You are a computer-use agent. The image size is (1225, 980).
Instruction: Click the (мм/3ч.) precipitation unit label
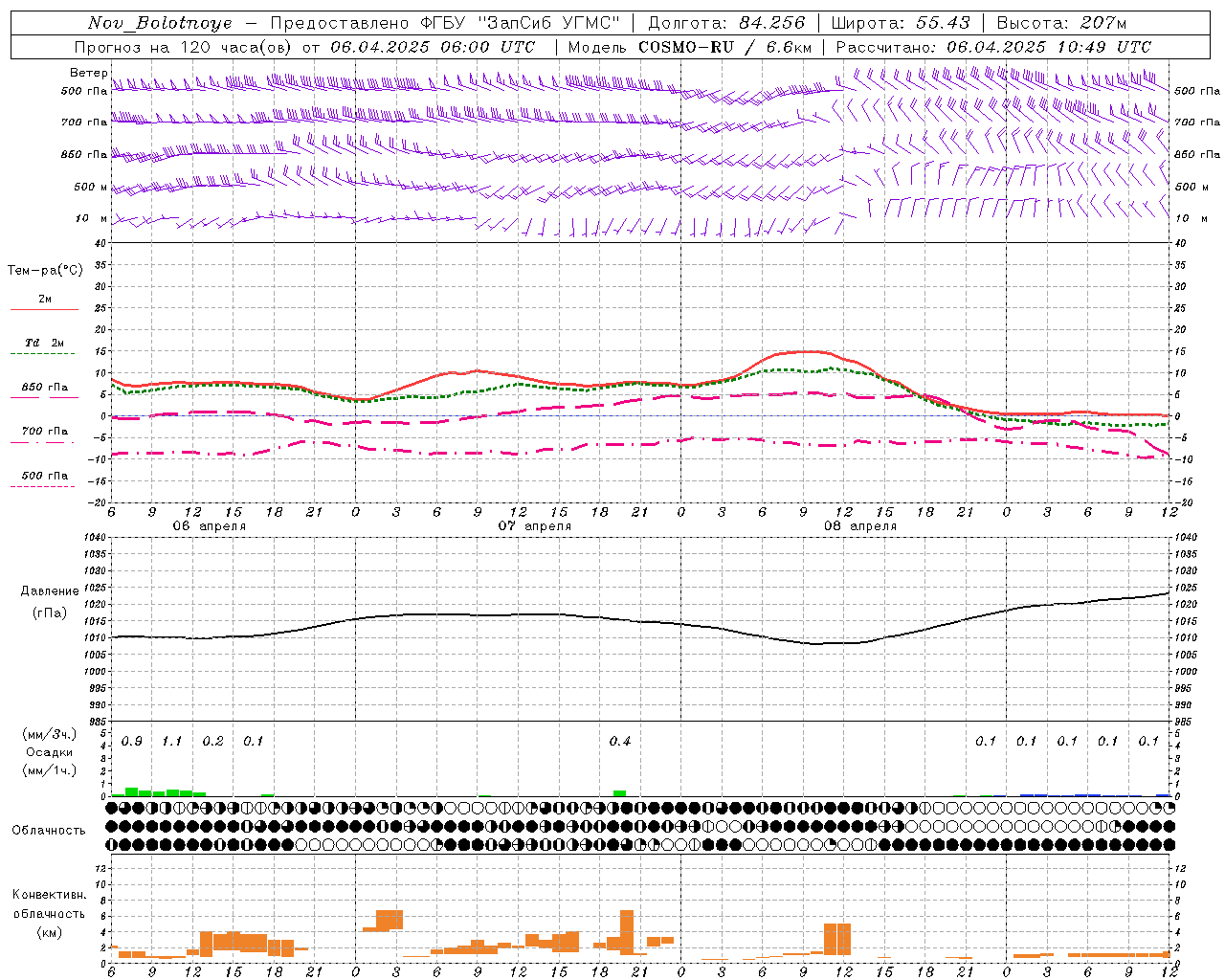click(50, 735)
